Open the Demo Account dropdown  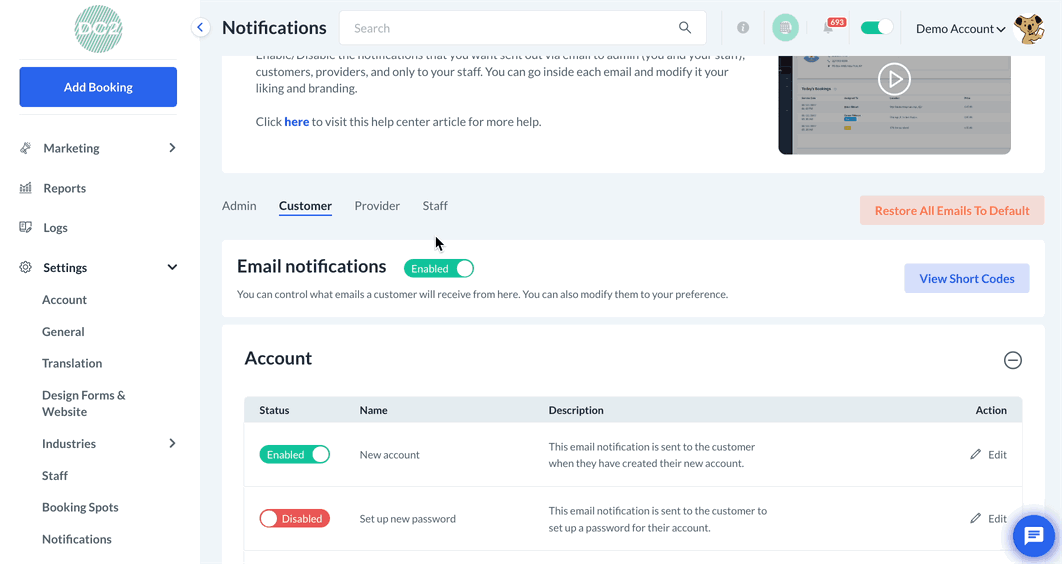pos(960,29)
